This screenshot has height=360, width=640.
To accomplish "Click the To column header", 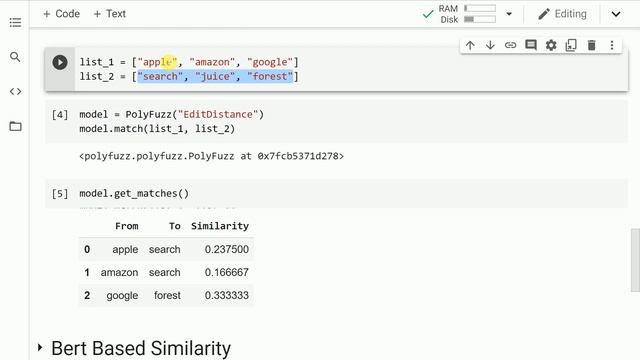I will 175,226.
